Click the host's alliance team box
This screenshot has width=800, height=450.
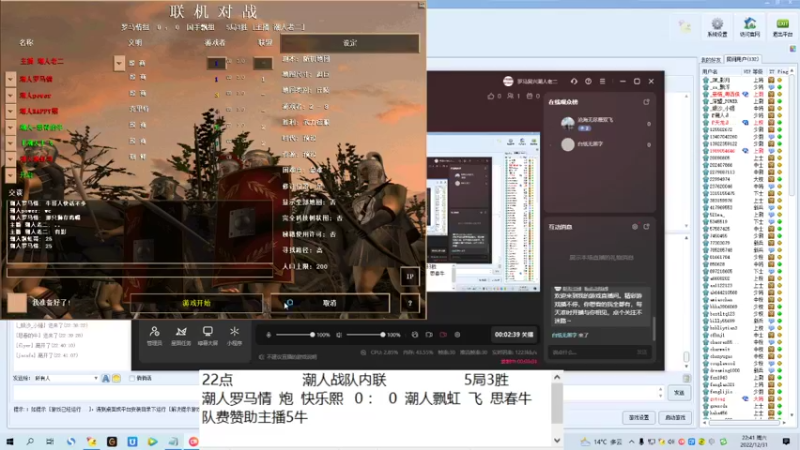click(x=263, y=63)
